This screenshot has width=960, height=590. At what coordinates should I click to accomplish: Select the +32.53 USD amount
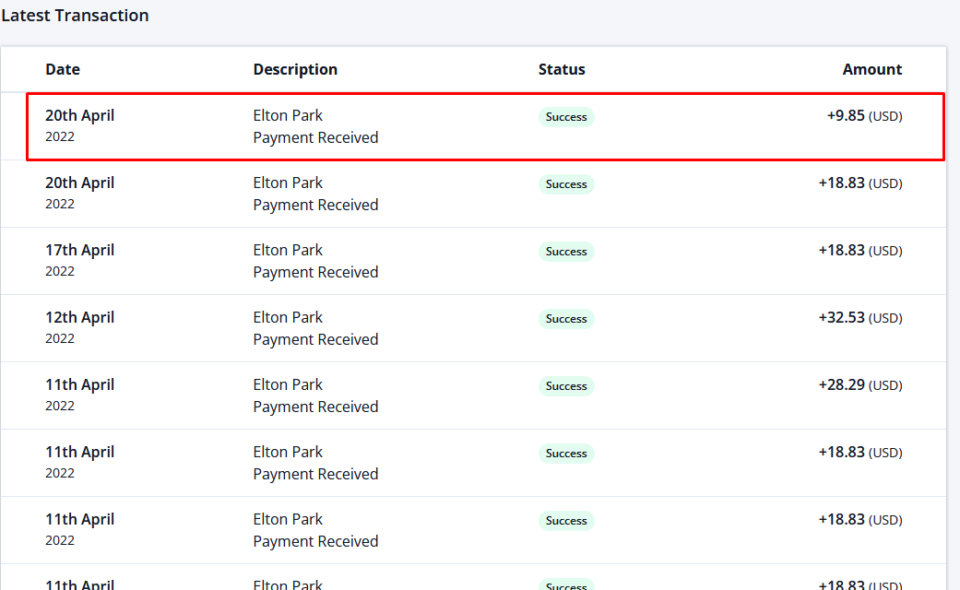coord(859,318)
